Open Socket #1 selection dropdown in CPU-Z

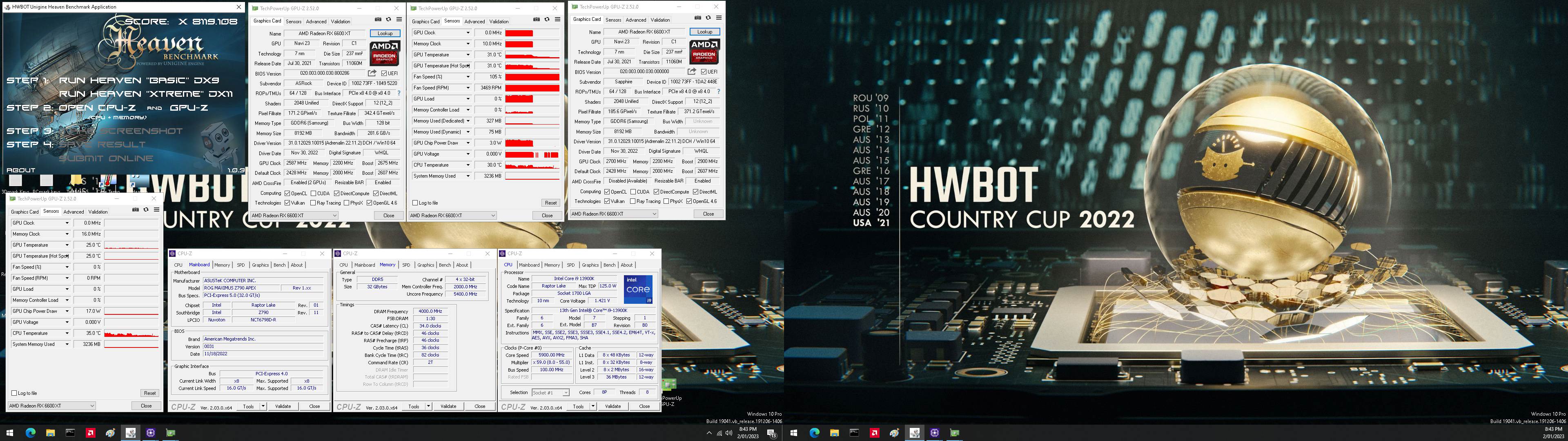(550, 392)
